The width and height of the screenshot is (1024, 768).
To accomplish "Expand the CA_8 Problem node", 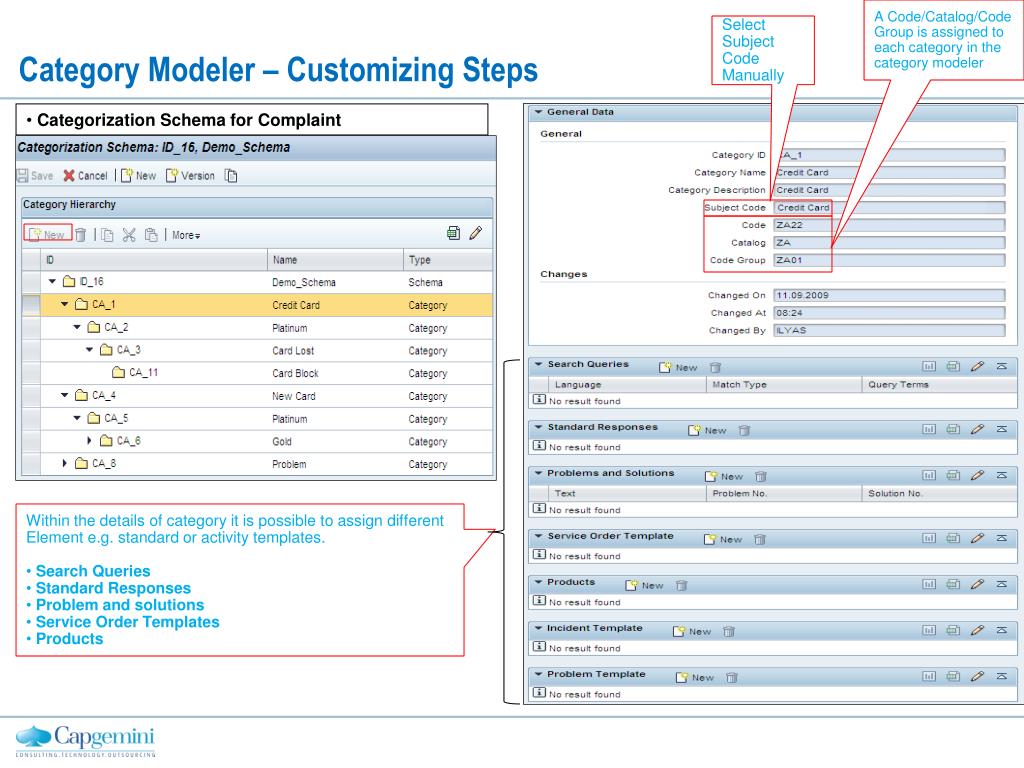I will pyautogui.click(x=65, y=463).
